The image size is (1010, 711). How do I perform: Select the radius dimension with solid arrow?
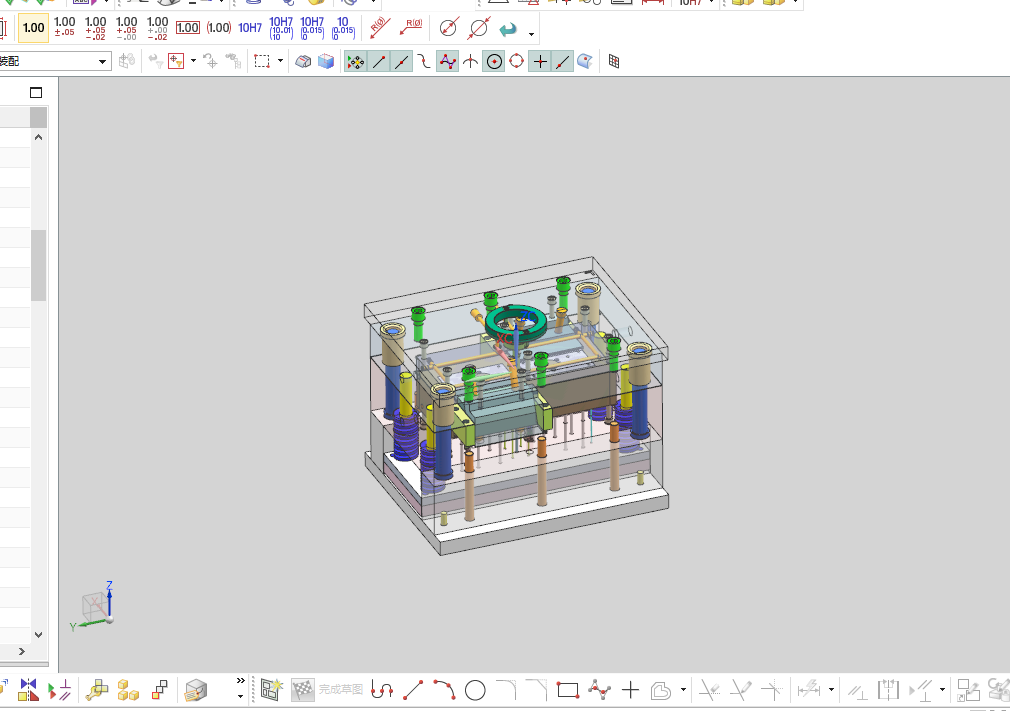pyautogui.click(x=380, y=28)
